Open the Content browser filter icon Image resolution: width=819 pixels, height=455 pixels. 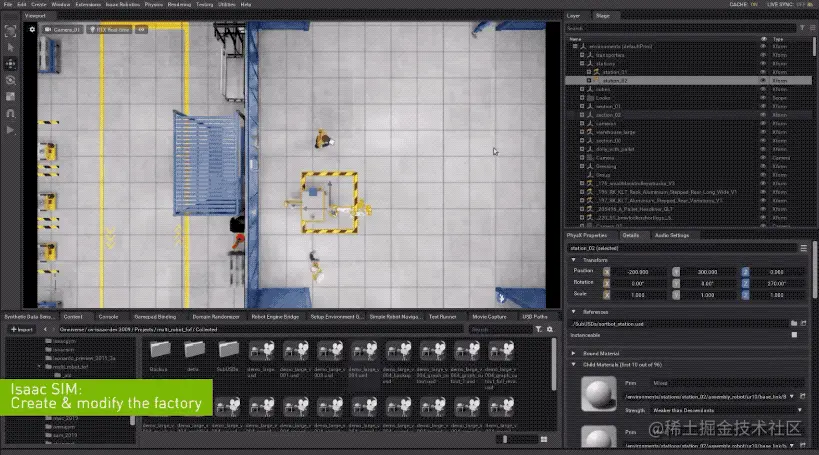coord(539,330)
